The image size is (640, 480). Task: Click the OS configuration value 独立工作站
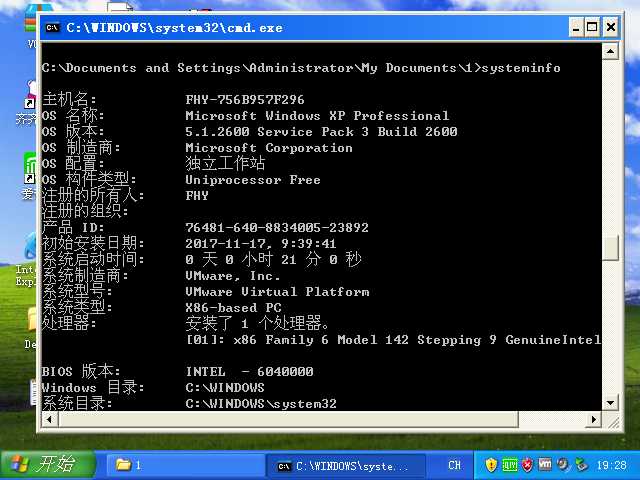coord(225,163)
